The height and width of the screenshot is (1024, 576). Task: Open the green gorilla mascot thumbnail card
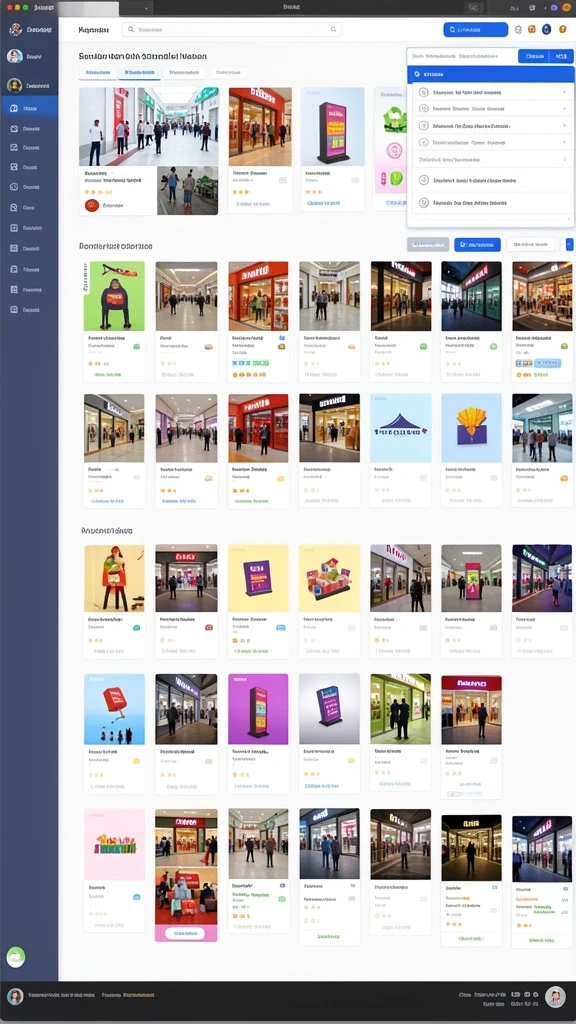pyautogui.click(x=114, y=321)
